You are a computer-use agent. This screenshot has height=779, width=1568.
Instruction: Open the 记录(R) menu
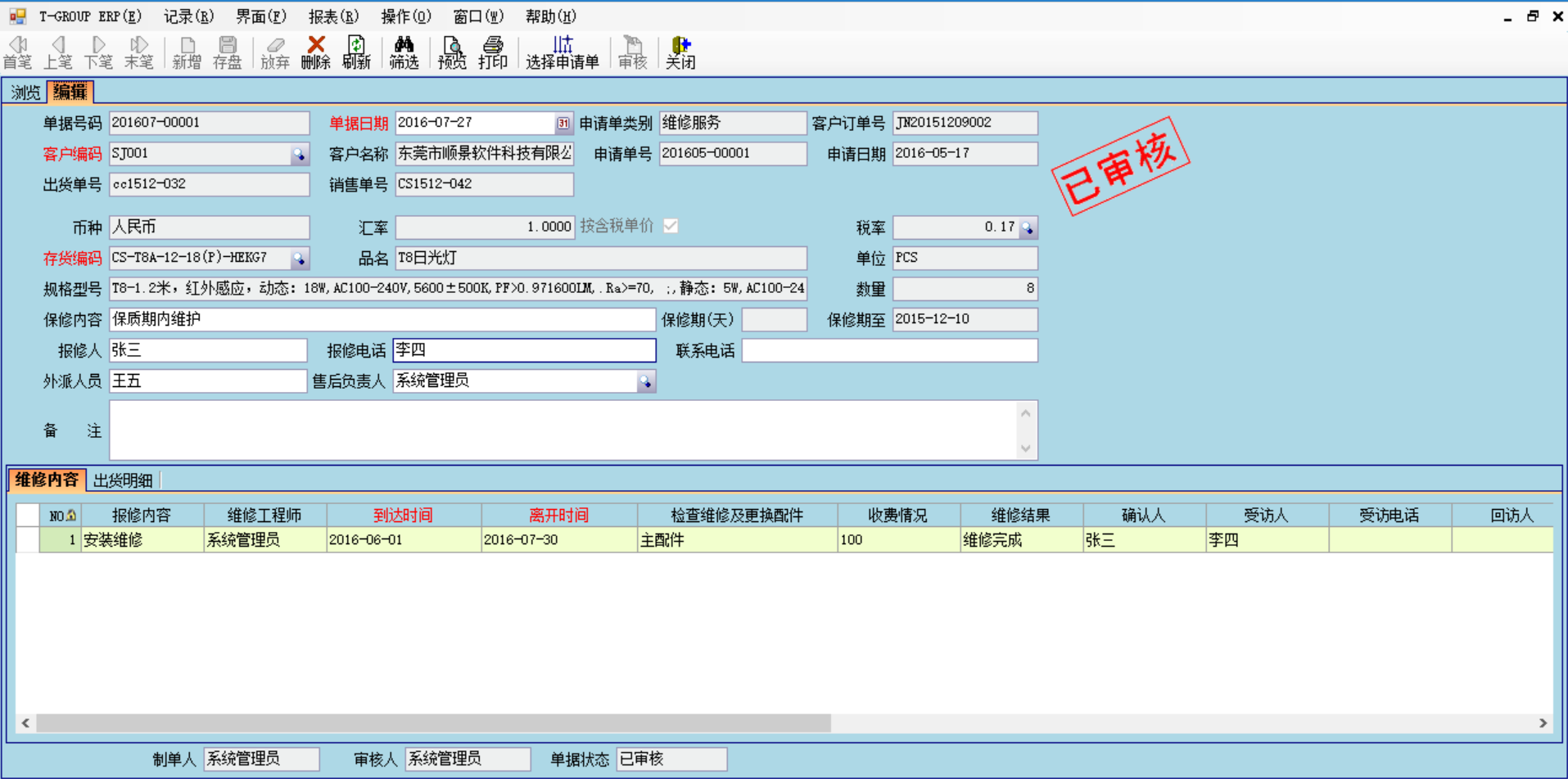point(188,16)
